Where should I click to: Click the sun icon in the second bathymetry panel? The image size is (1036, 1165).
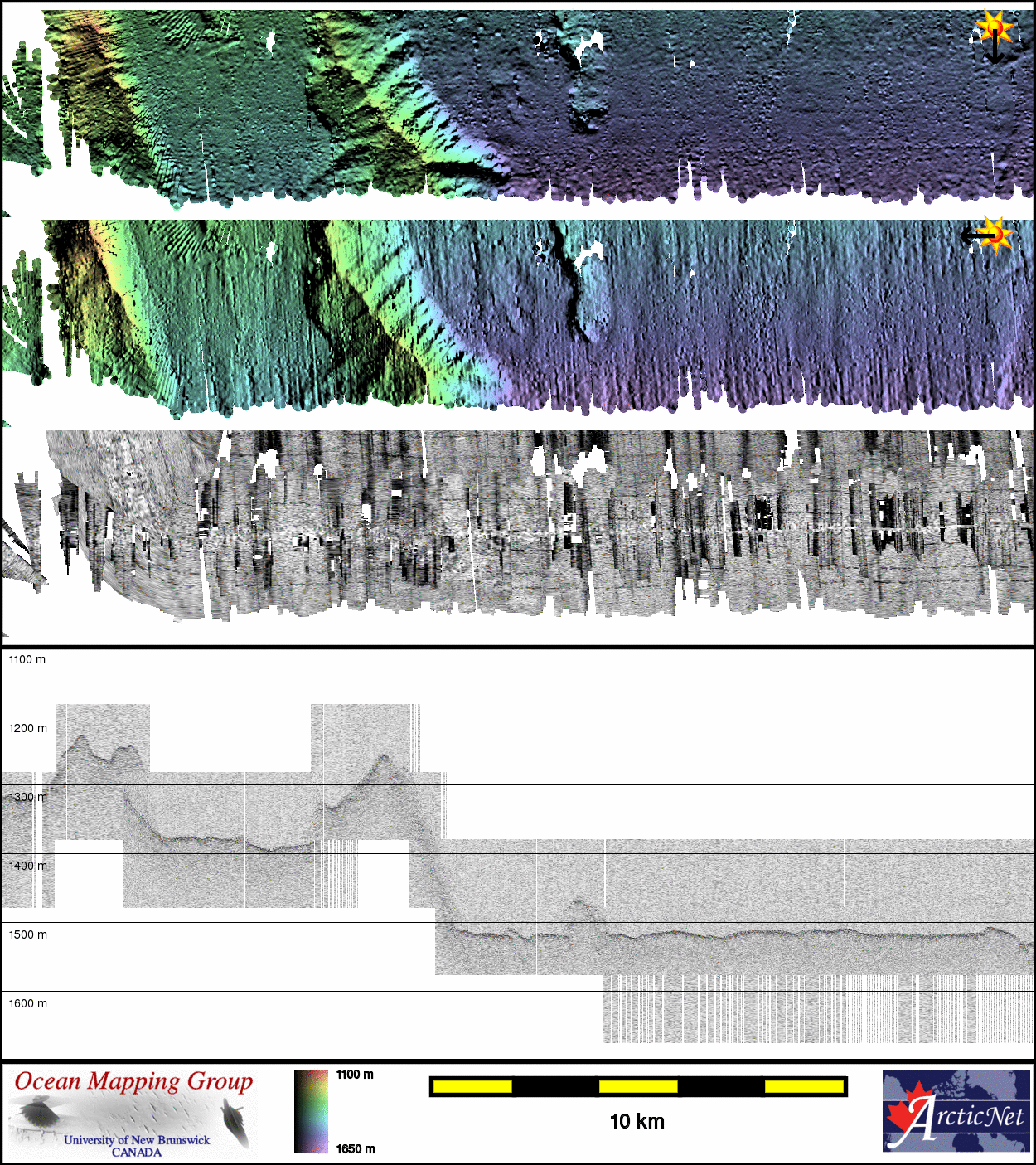tap(997, 235)
